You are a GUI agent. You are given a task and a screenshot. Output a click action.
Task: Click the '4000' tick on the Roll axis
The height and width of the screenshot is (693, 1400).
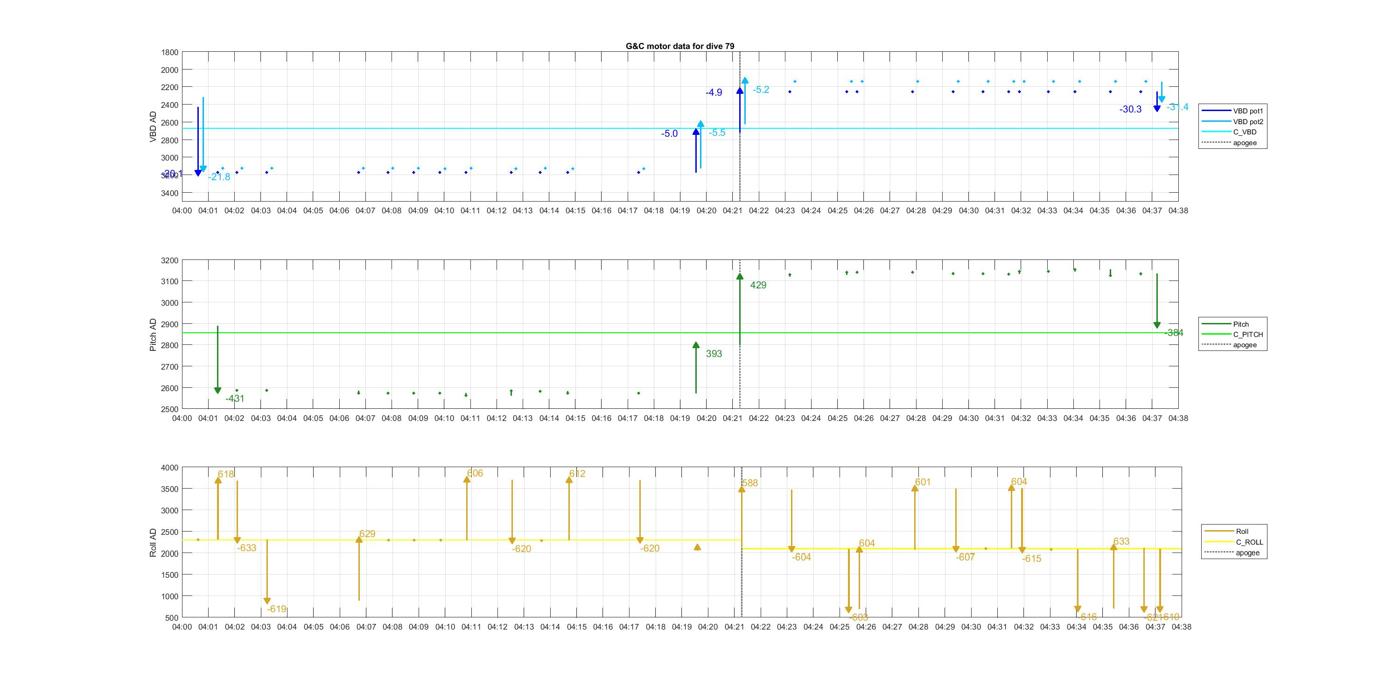(170, 468)
